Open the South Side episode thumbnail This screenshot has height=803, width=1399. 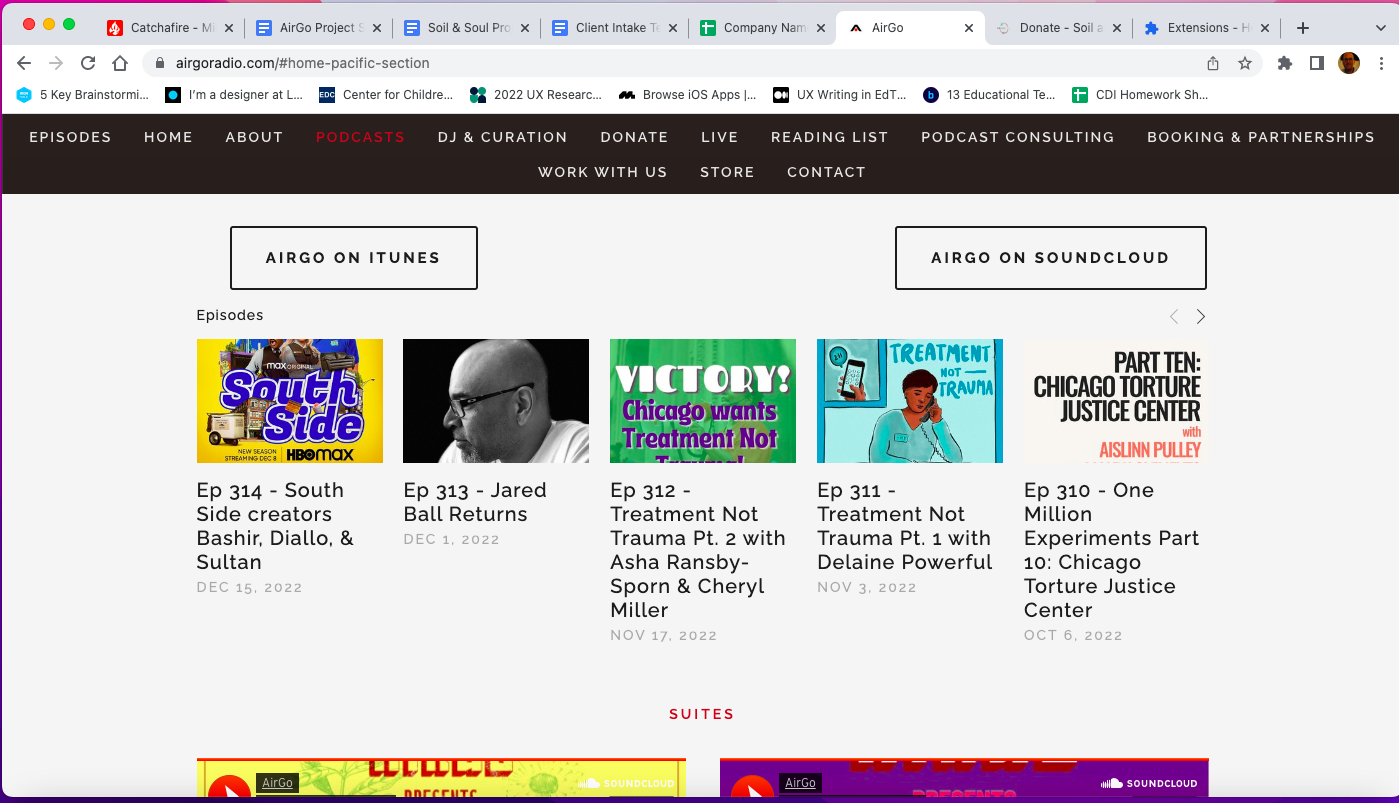(x=290, y=401)
